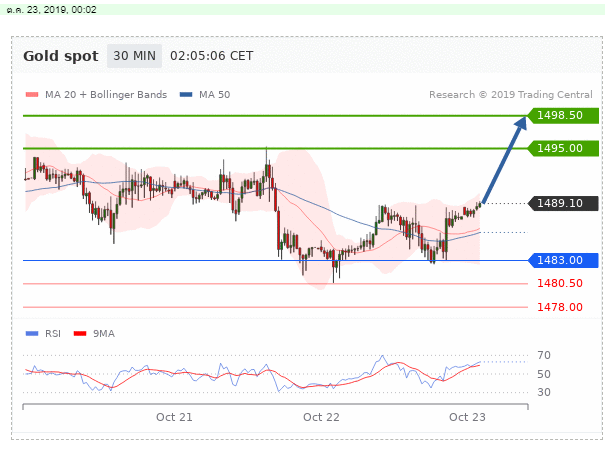Select the MA 50 legend label
The image size is (605, 450).
tap(215, 95)
